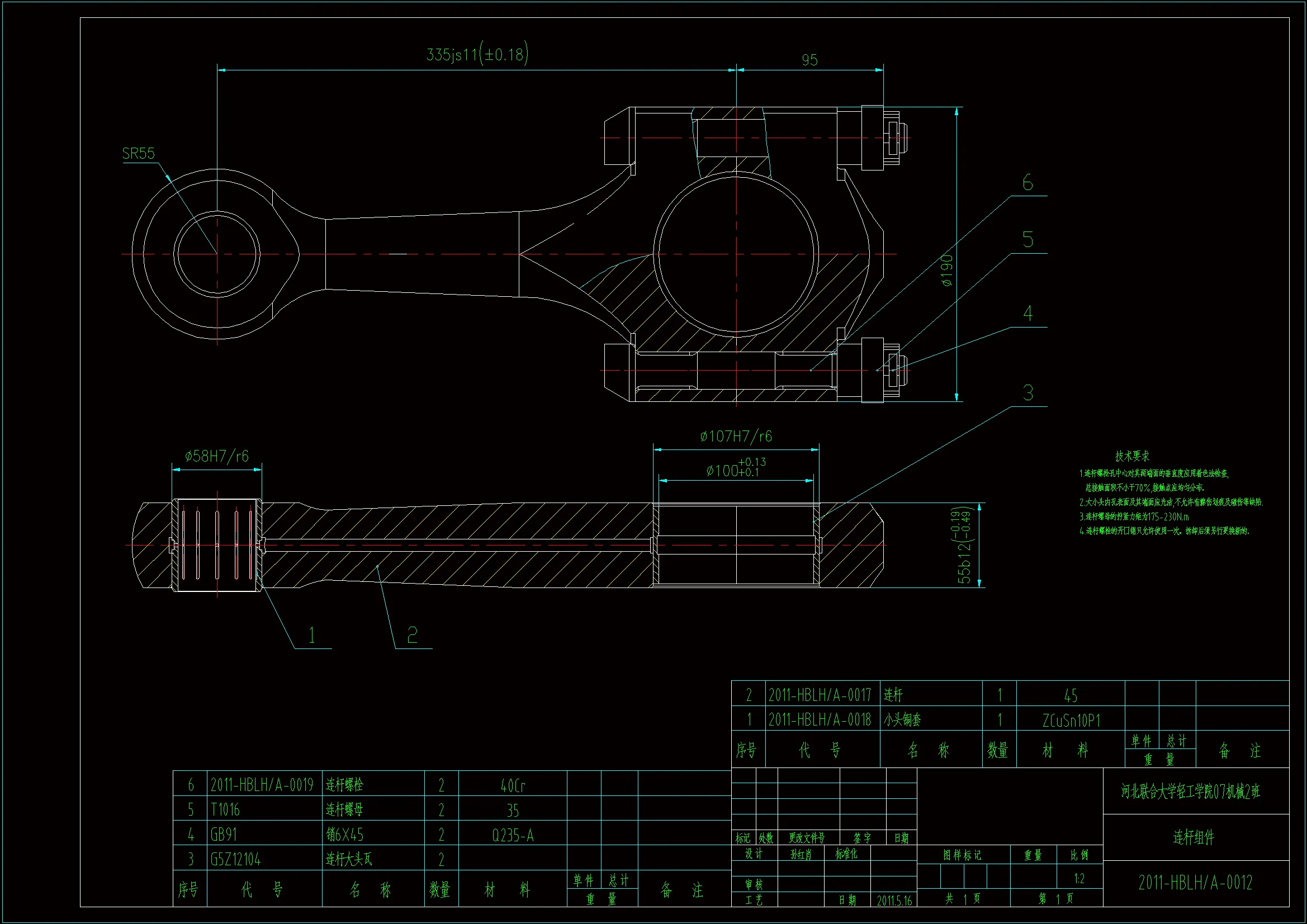
Task: Click the 2011.5.16 date cell
Action: pos(894,901)
